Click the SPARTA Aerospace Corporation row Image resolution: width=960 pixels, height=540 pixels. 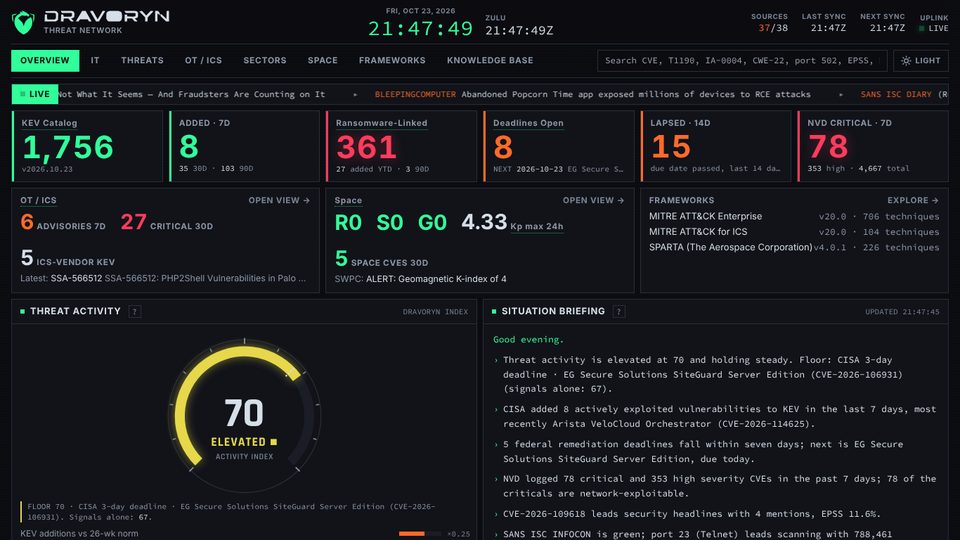click(x=794, y=247)
